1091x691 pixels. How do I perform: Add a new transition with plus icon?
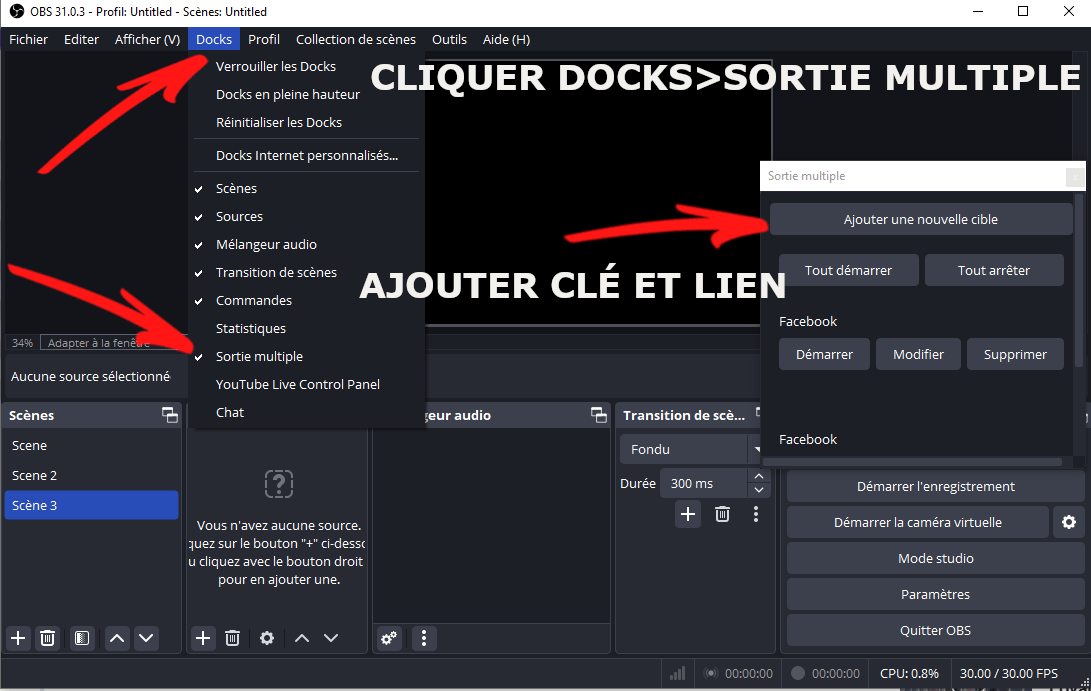point(688,514)
